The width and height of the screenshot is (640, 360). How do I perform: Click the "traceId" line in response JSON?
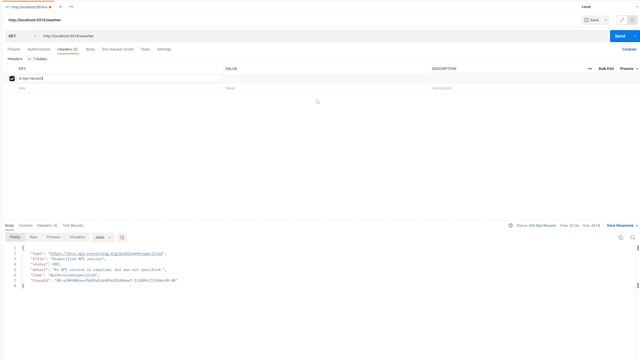(x=104, y=281)
